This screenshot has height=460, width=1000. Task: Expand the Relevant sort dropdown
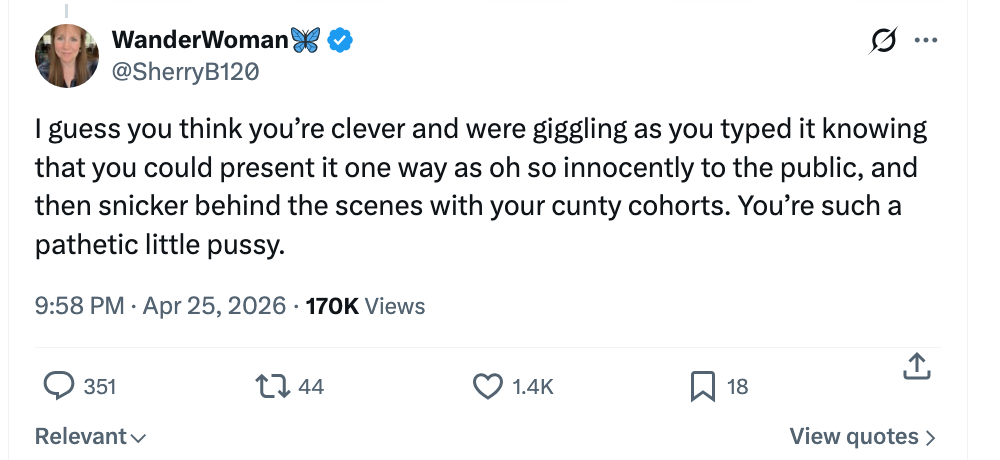(x=90, y=437)
